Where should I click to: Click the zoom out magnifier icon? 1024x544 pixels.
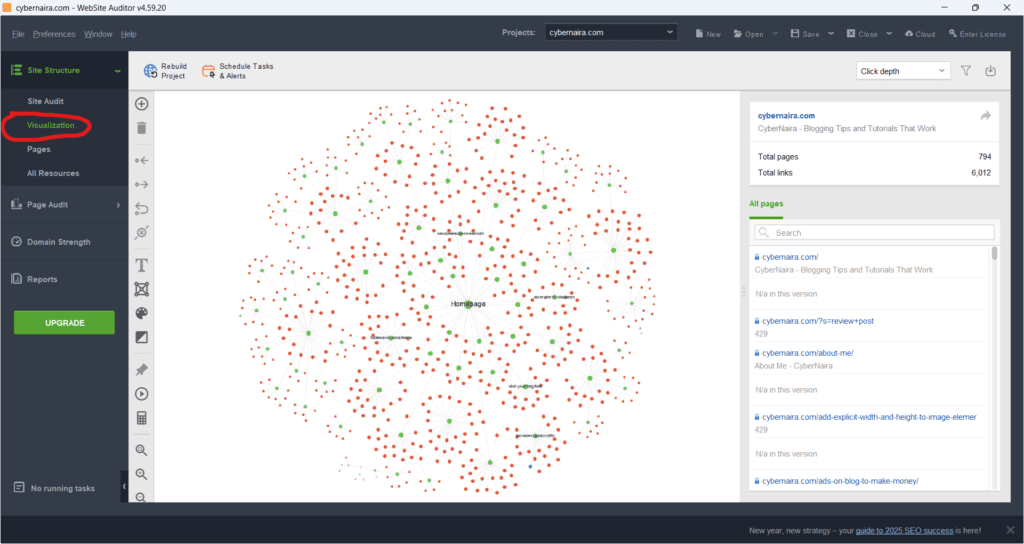(x=141, y=497)
